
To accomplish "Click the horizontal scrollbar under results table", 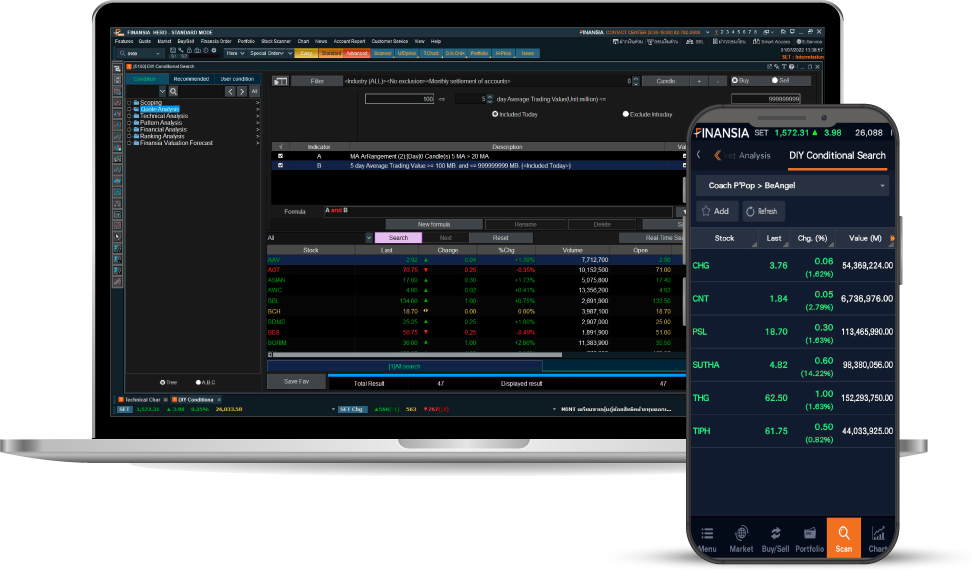I will pyautogui.click(x=417, y=355).
